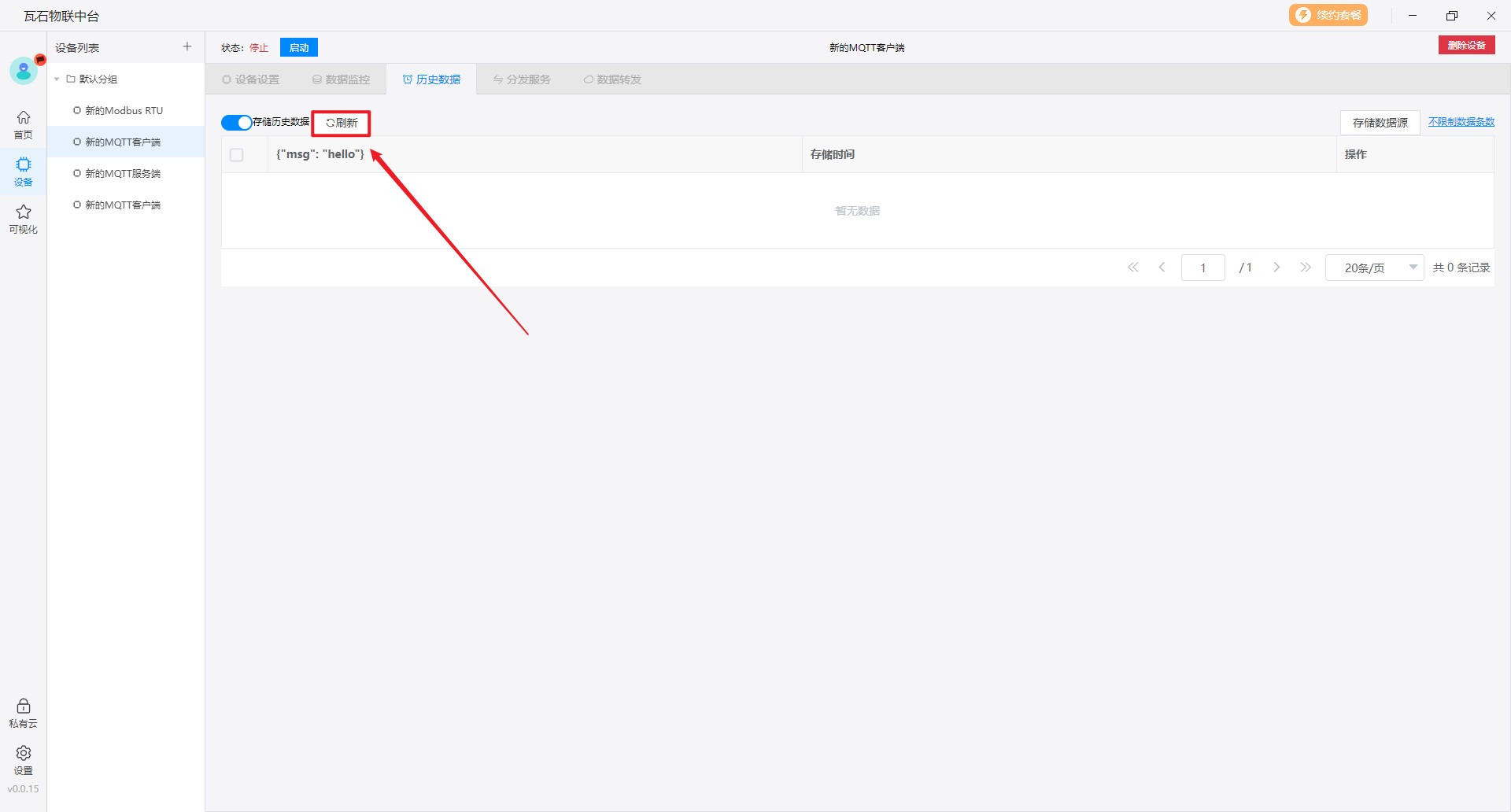Toggle the 存储历史数据 switch off
The width and height of the screenshot is (1511, 812).
pyautogui.click(x=236, y=123)
